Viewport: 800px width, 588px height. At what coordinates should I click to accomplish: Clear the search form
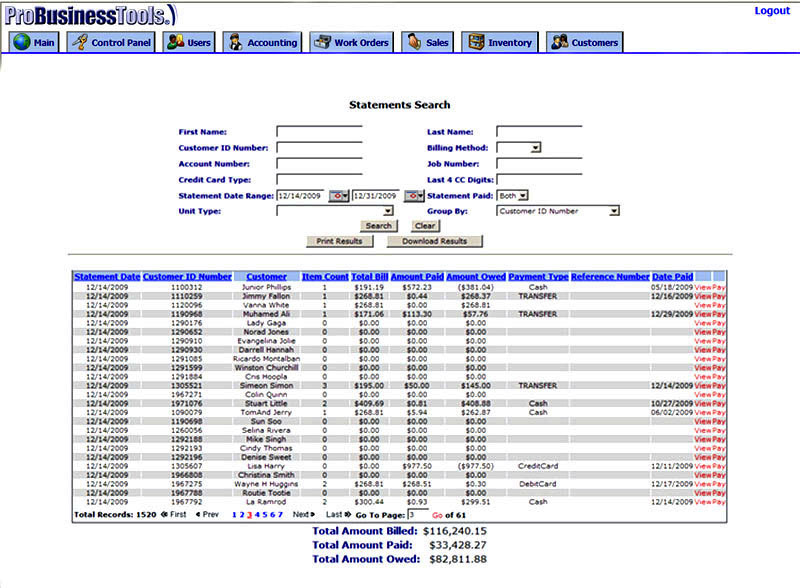(x=425, y=226)
